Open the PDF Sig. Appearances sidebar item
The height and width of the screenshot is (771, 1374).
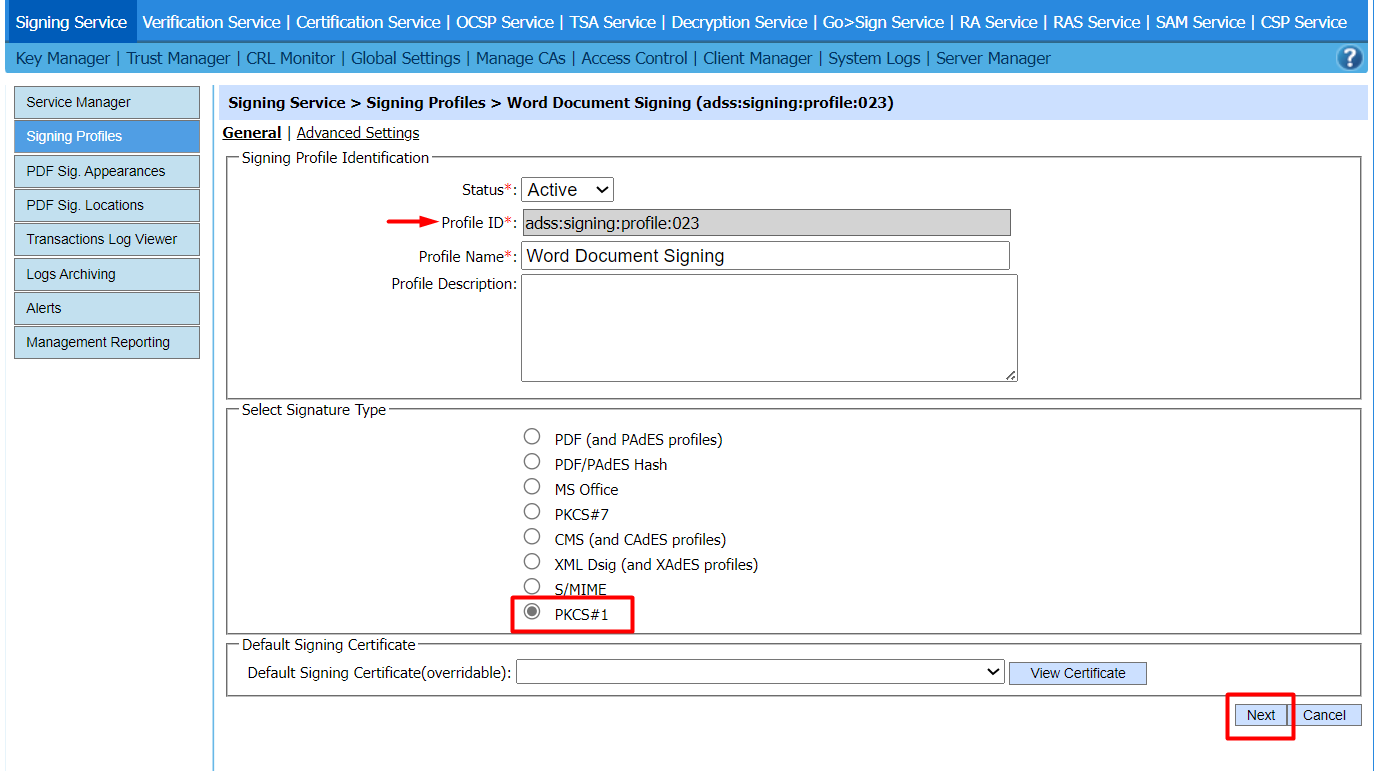click(107, 171)
